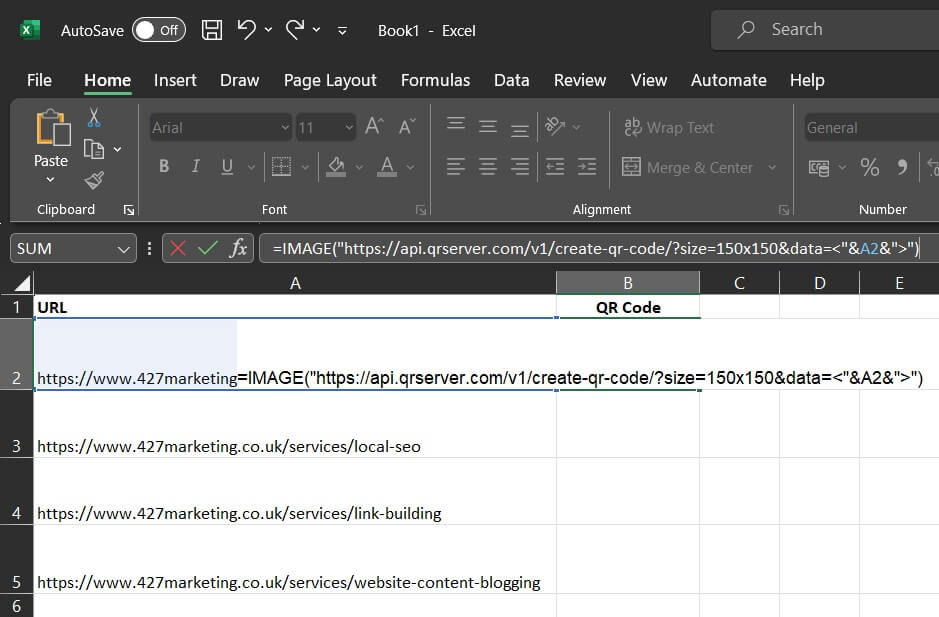
Task: Select the Format Painter brush
Action: (x=94, y=180)
